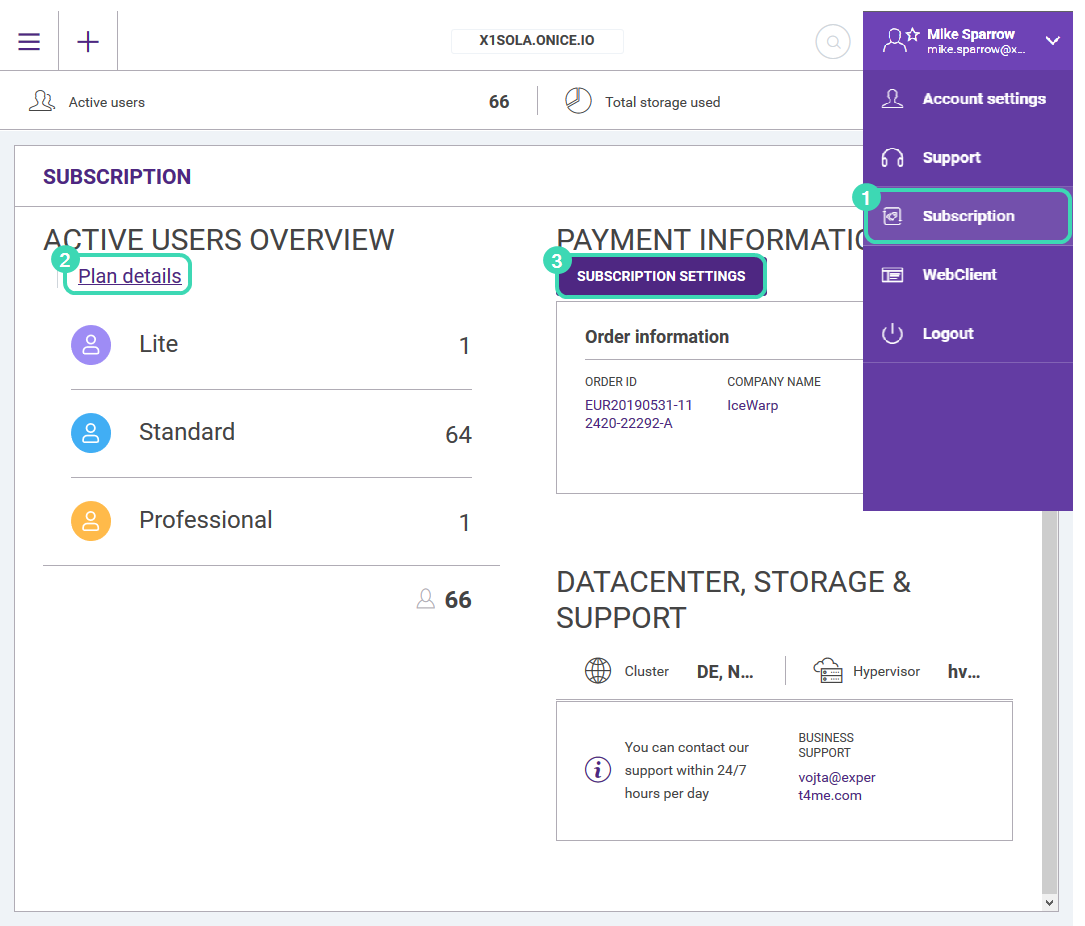
Task: Click the IceWarp company name value
Action: coord(752,406)
